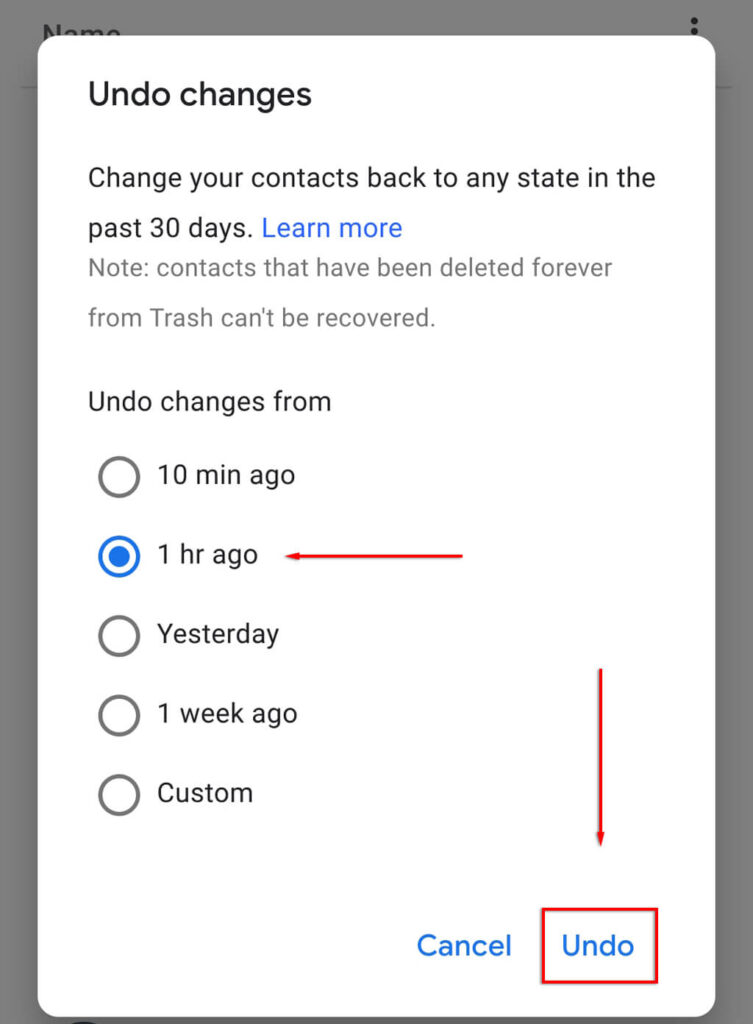Select the "1 week ago" radio circle
This screenshot has width=753, height=1024.
point(119,715)
